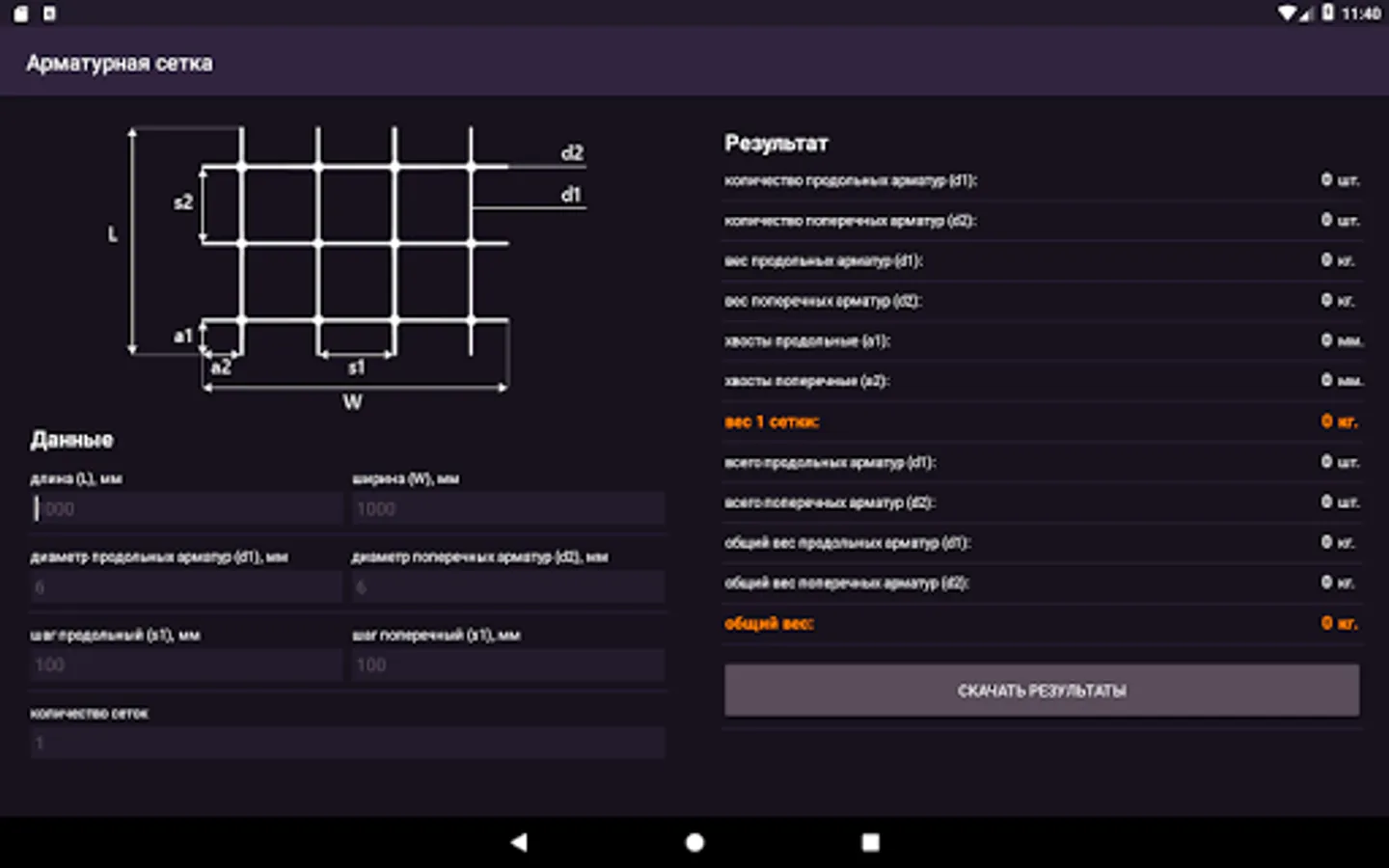The width and height of the screenshot is (1389, 868).
Task: Click the 11:40 clock in status bar
Action: click(1361, 14)
